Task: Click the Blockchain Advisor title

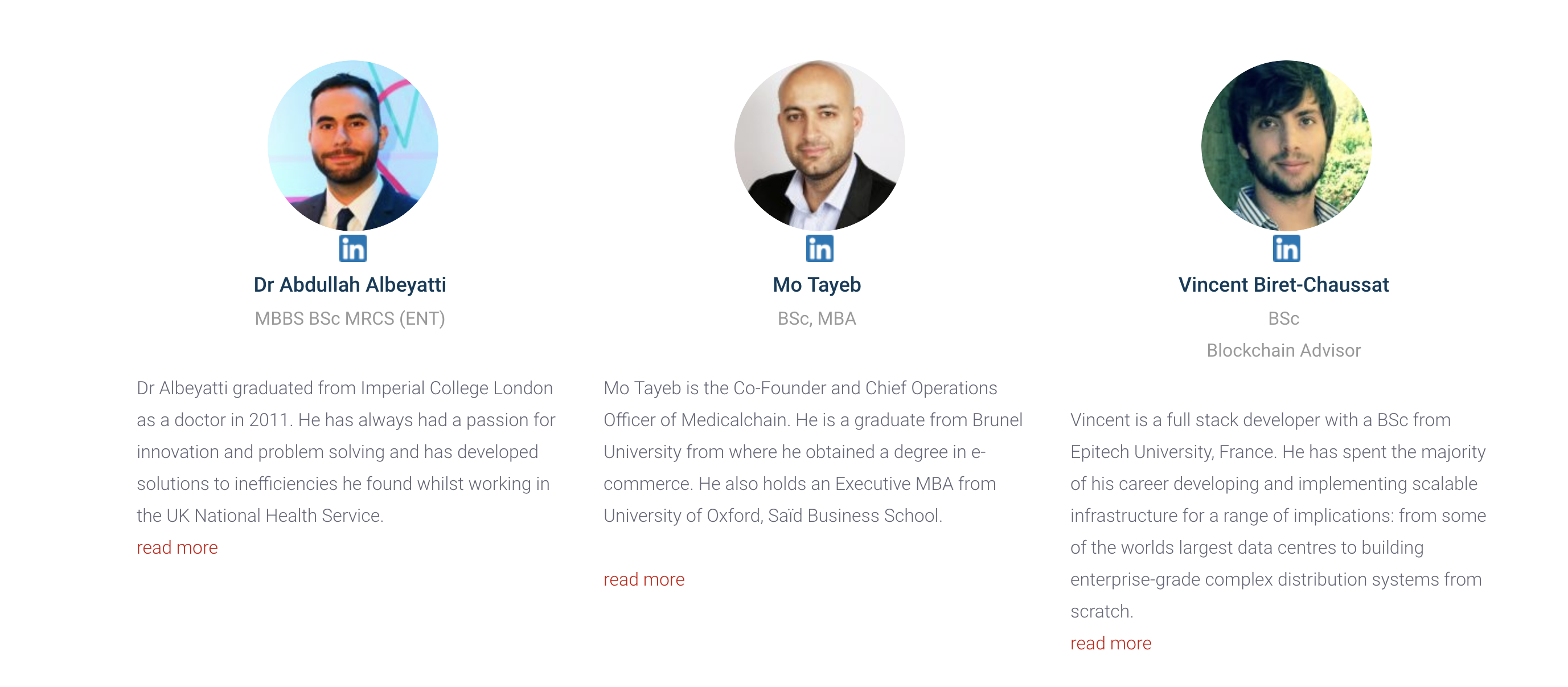Action: [x=1284, y=350]
